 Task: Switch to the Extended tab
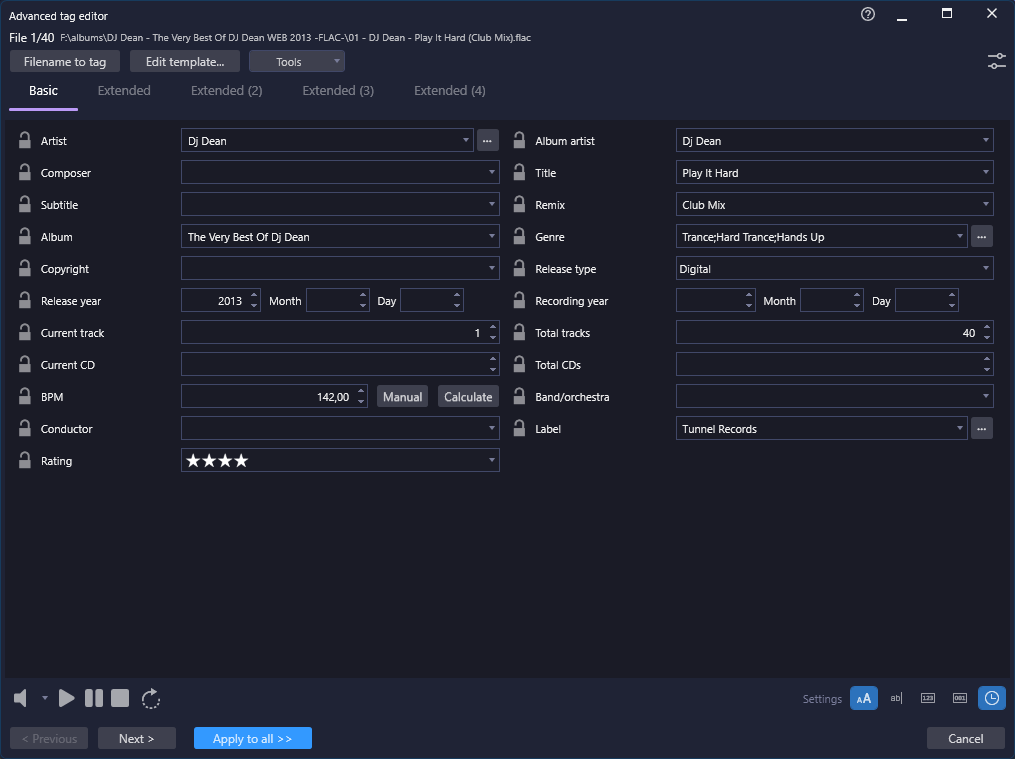tap(124, 91)
